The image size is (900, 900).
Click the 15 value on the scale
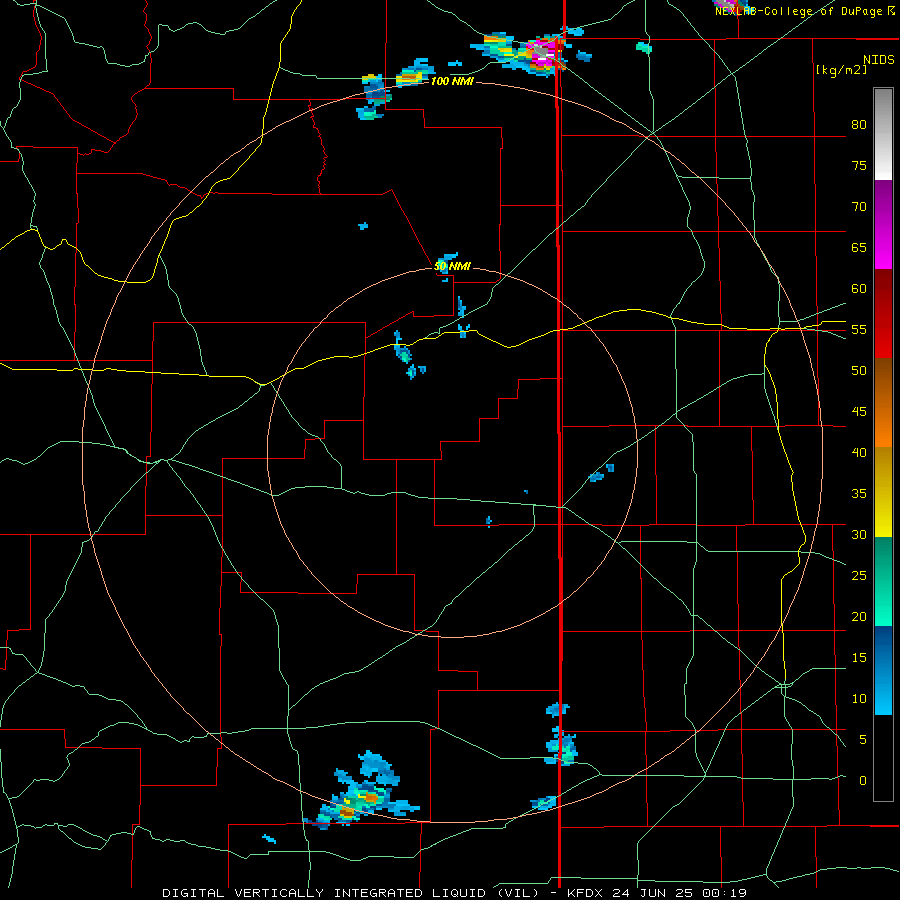pos(859,657)
